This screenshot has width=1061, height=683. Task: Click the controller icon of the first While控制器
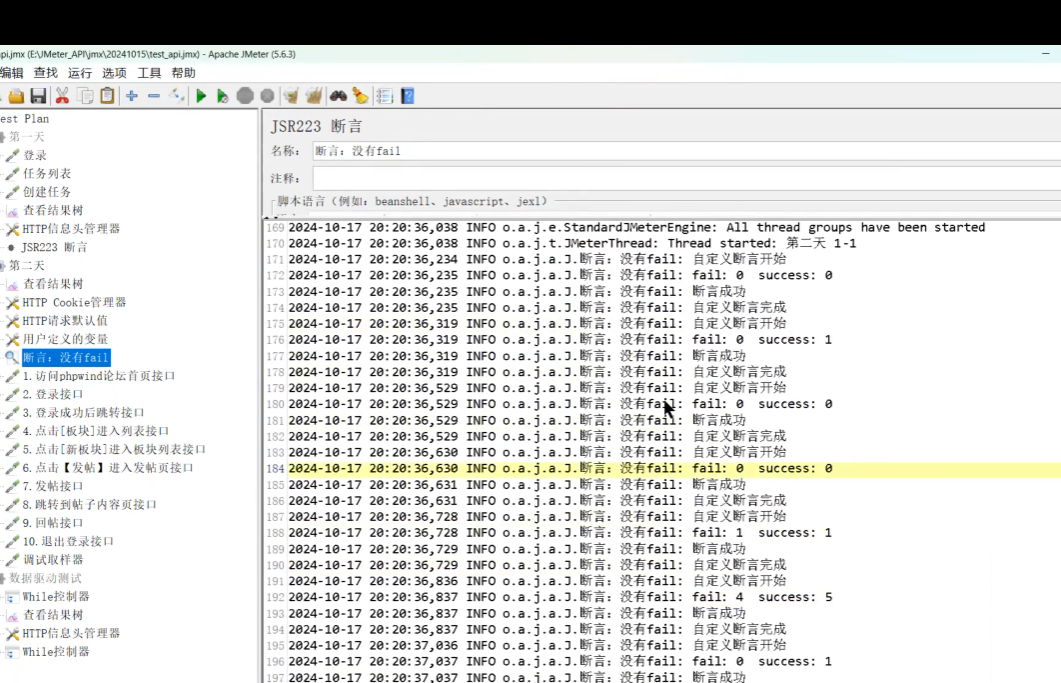(x=12, y=597)
